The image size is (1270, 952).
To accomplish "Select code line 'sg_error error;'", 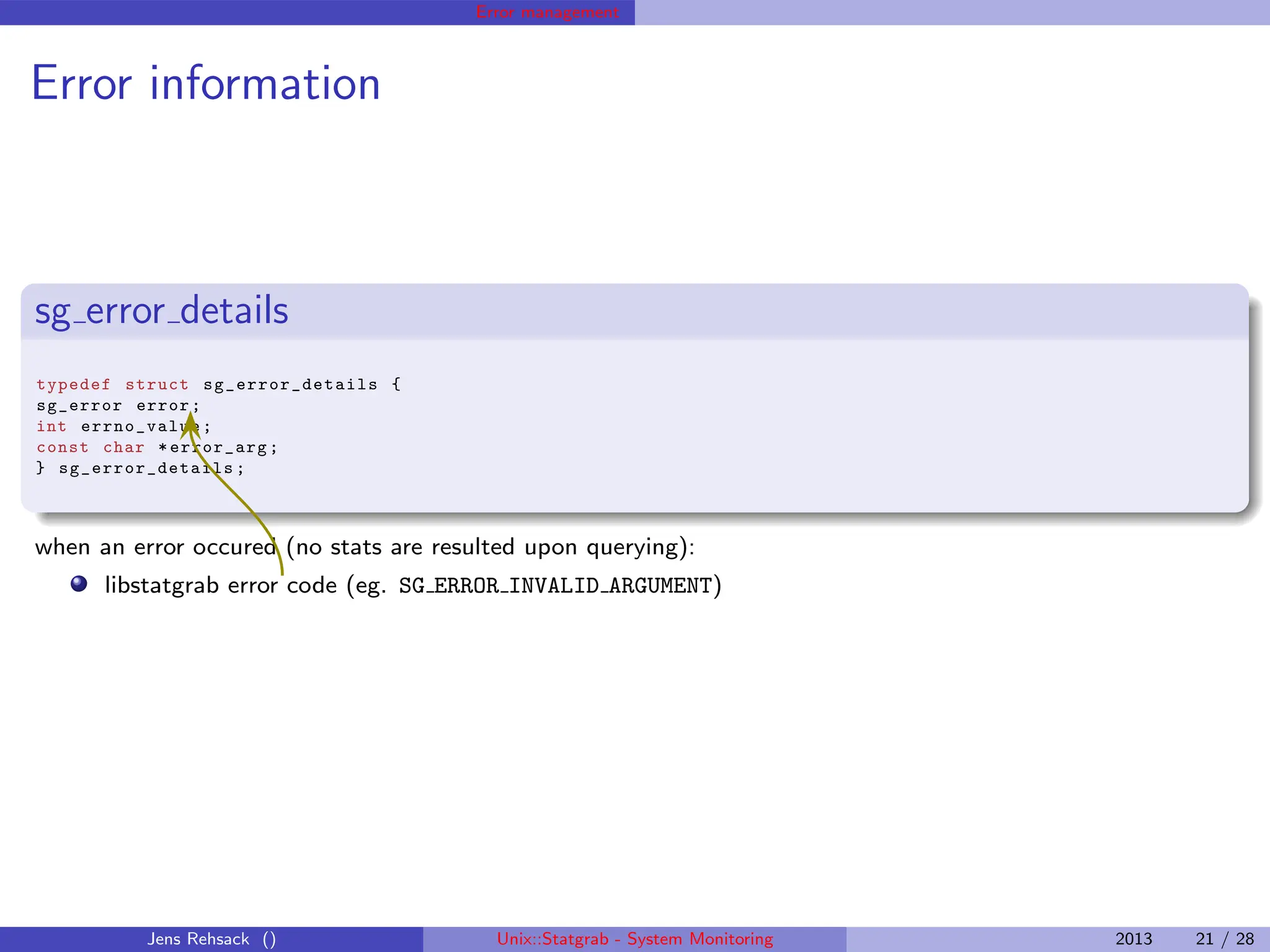I will pos(118,406).
